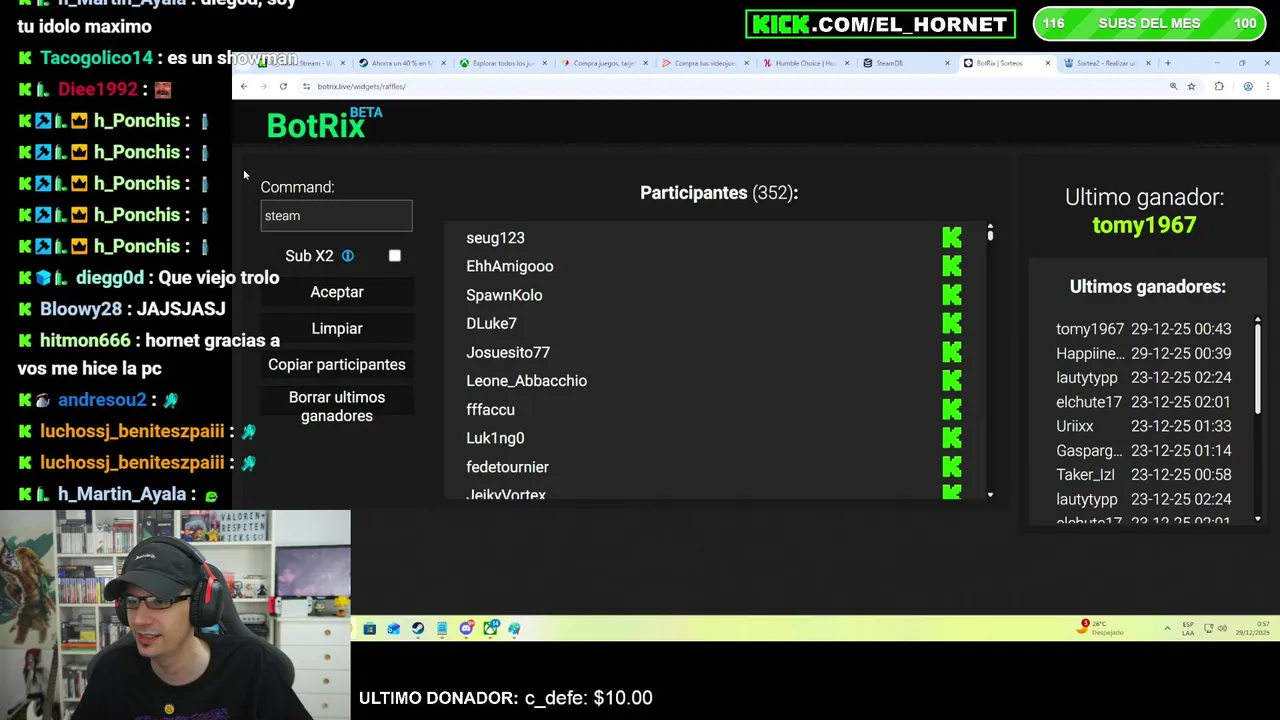Bookmark this page with the star icon
1280x720 pixels.
pos(1191,87)
